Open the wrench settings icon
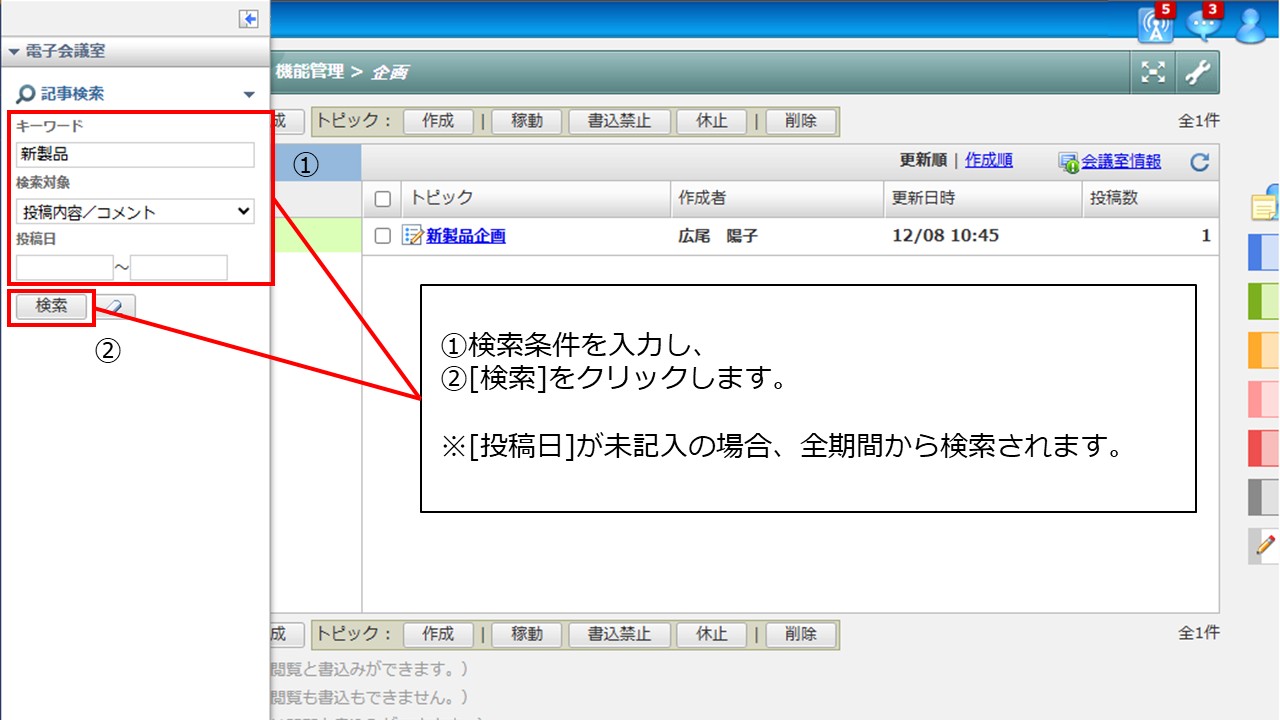 click(x=1197, y=72)
